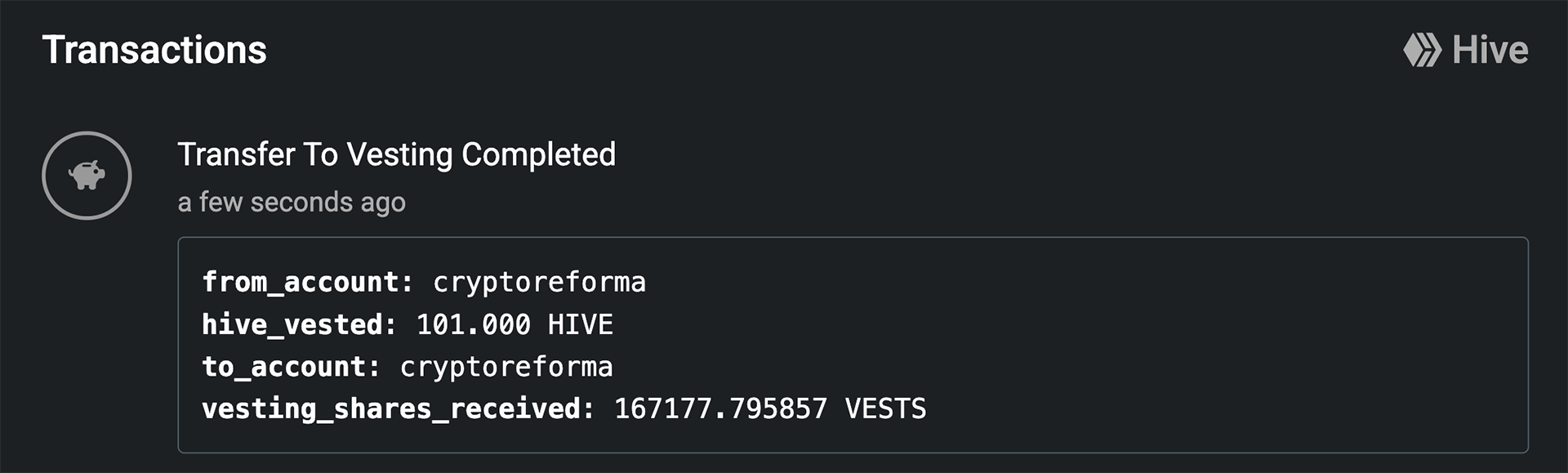
Task: Open the Transfer To Vesting Completed title
Action: click(x=396, y=154)
